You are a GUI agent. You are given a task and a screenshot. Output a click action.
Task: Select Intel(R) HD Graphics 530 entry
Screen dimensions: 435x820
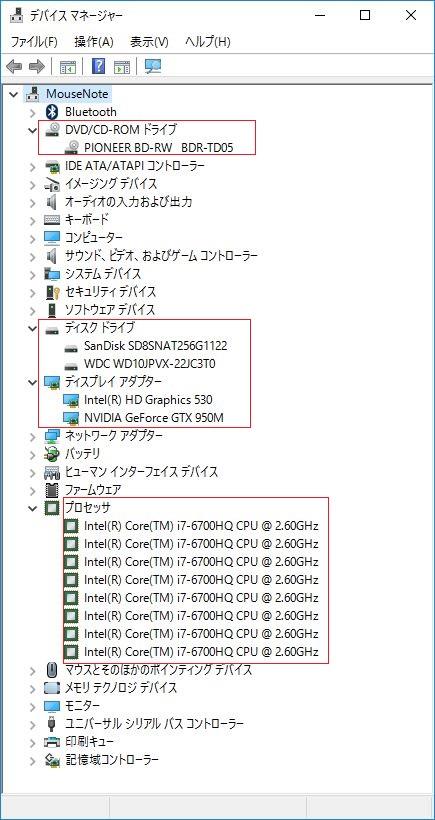[148, 400]
